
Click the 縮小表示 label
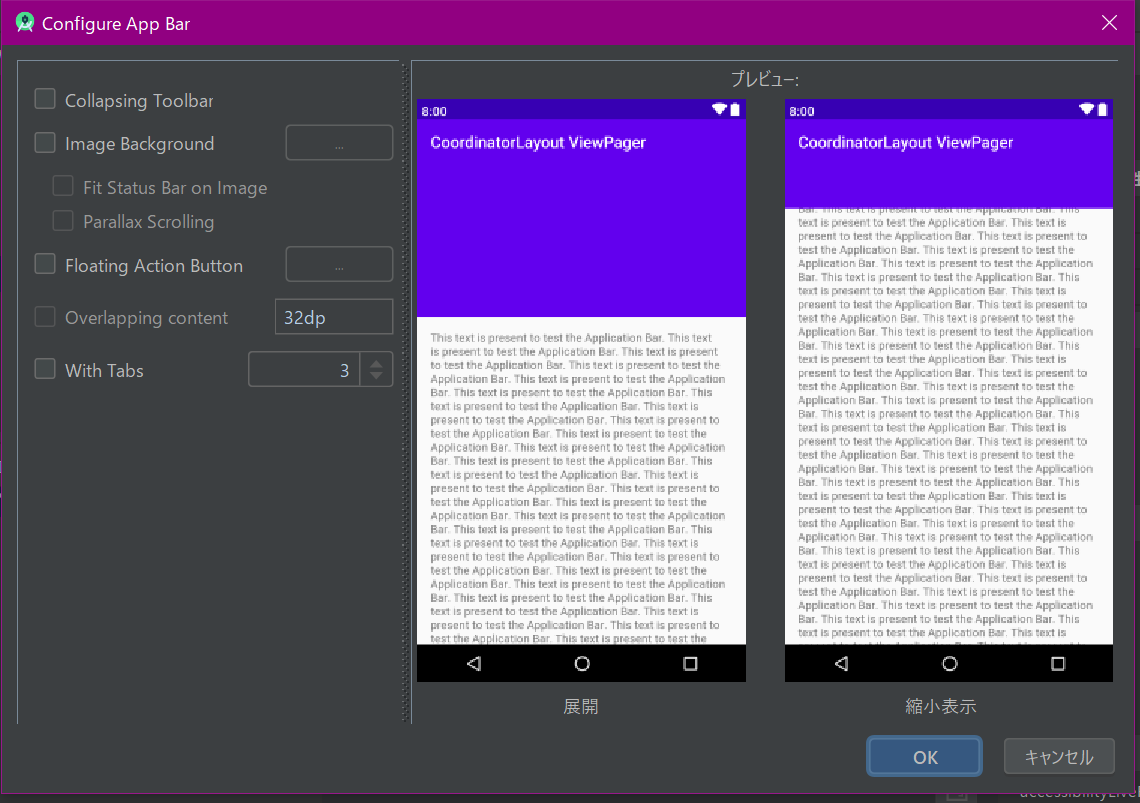pos(940,706)
